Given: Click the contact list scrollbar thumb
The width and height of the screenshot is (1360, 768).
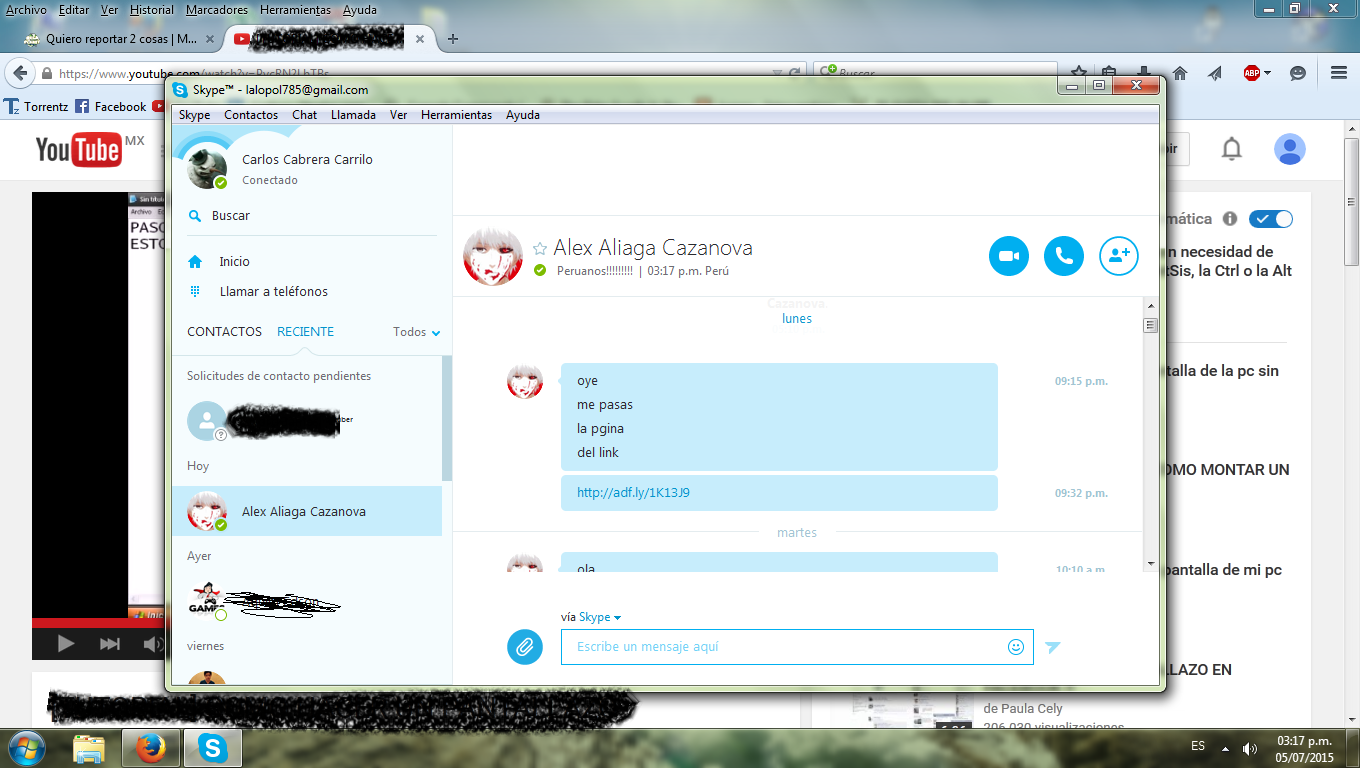Looking at the screenshot, I should (x=447, y=417).
